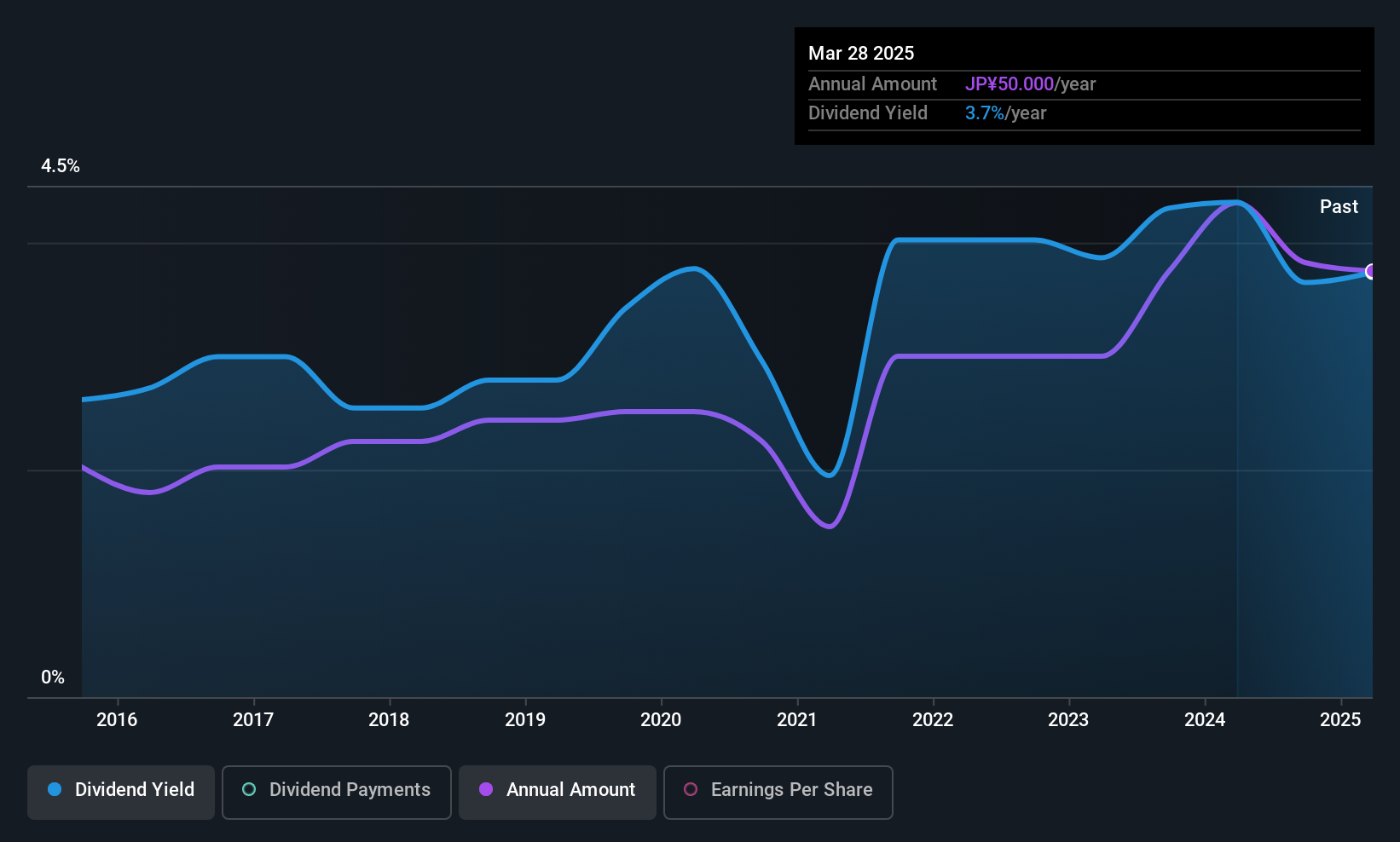The image size is (1400, 842).
Task: Select the Mar 28 2025 data point marker
Action: click(1371, 271)
